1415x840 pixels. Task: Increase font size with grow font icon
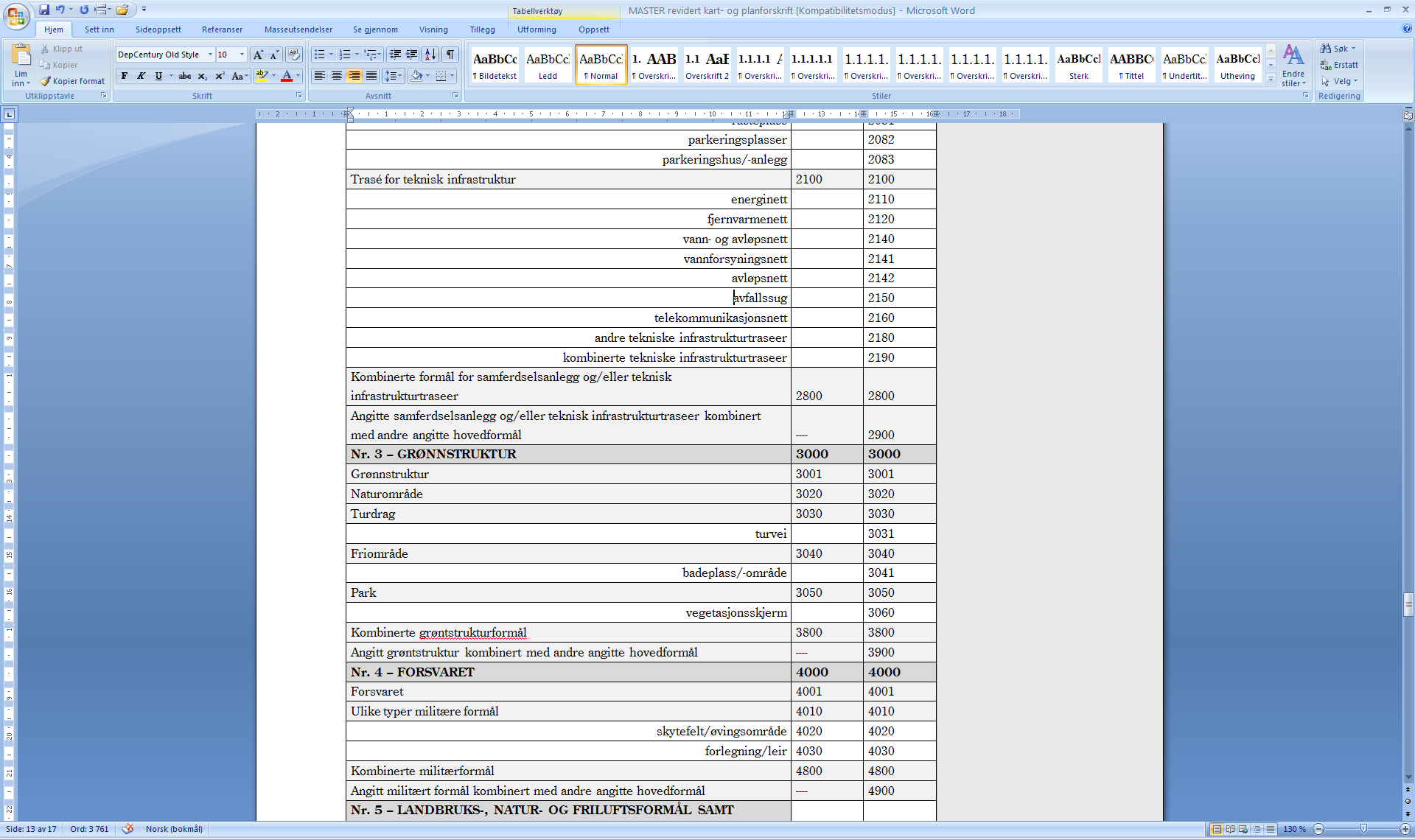[x=258, y=55]
